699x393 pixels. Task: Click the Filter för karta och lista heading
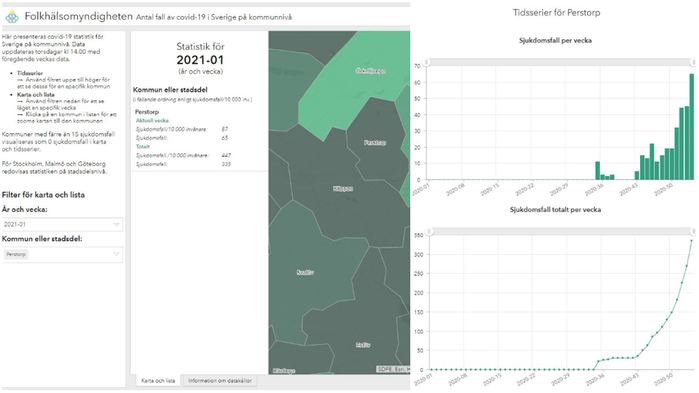pyautogui.click(x=43, y=195)
